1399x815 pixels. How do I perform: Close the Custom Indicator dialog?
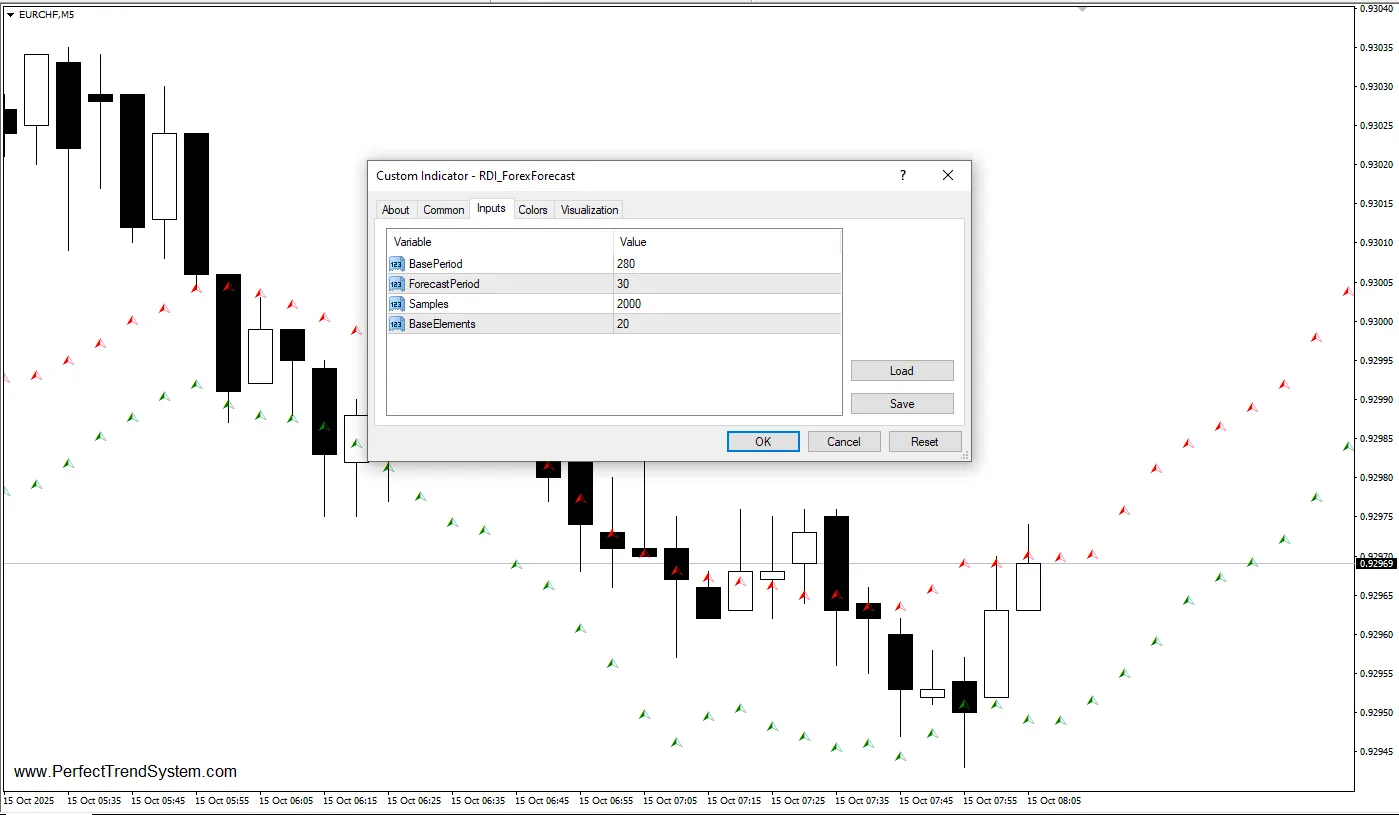point(948,176)
